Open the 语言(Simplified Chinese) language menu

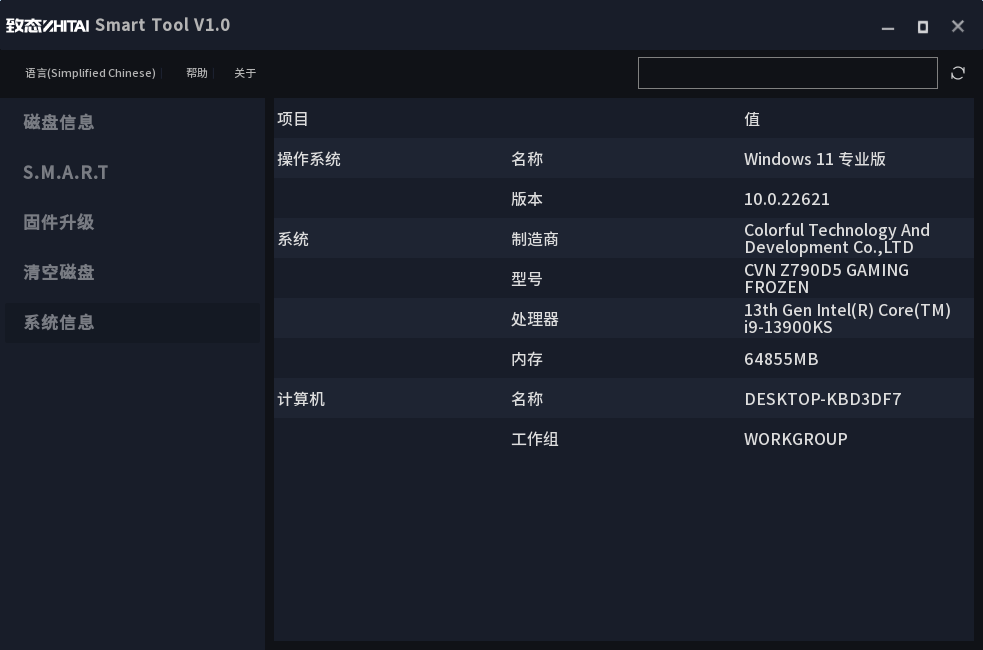tap(90, 73)
